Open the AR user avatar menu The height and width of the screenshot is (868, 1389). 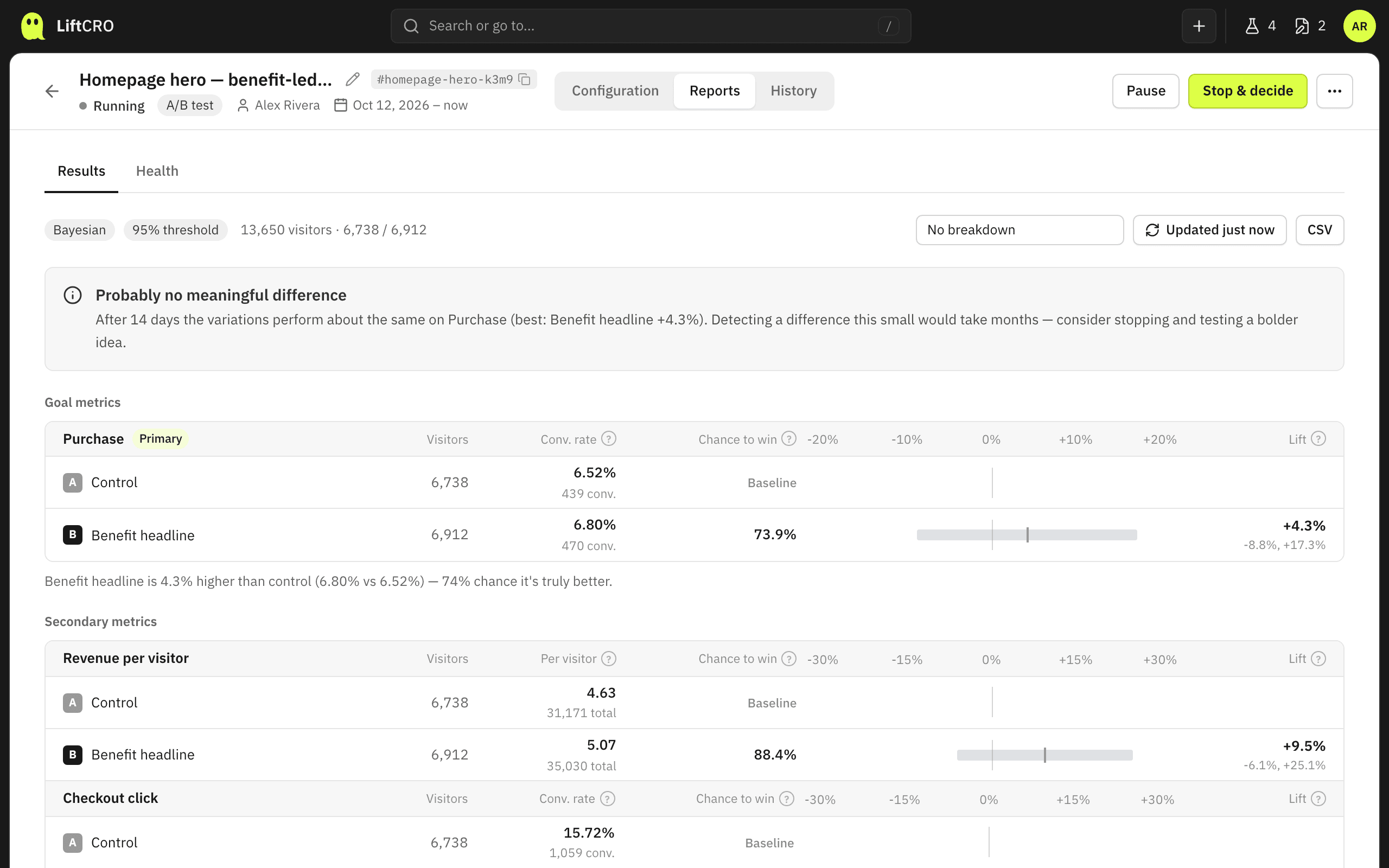[1359, 26]
